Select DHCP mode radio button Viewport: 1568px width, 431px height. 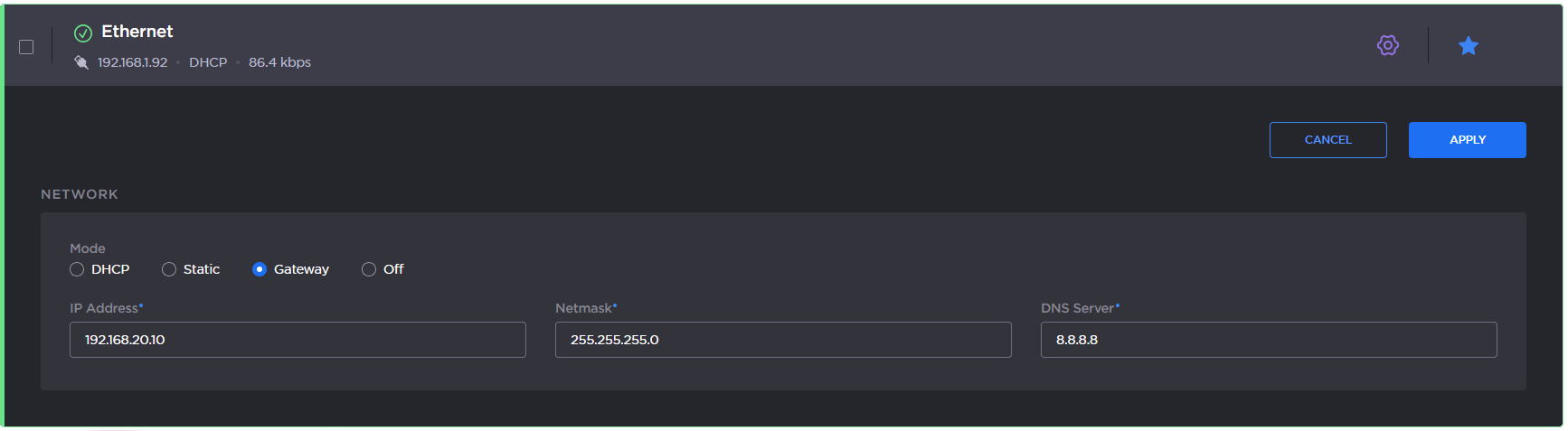pos(77,269)
